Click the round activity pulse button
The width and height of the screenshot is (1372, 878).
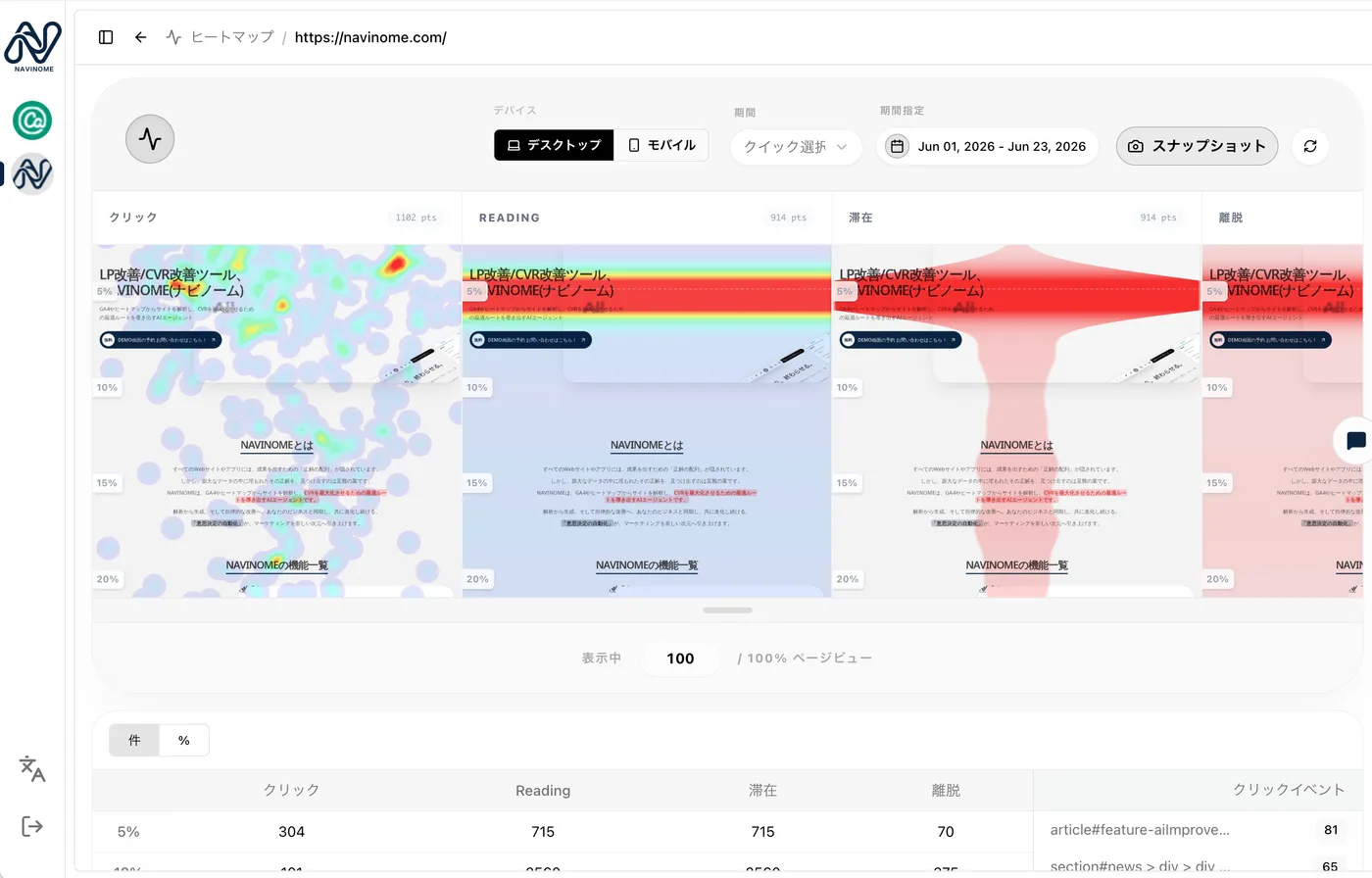coord(150,139)
